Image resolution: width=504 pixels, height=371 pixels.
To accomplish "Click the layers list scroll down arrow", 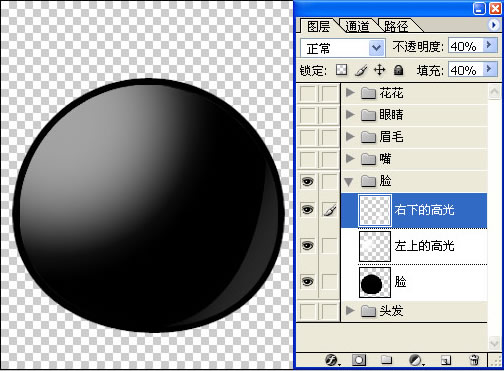I will coord(494,343).
